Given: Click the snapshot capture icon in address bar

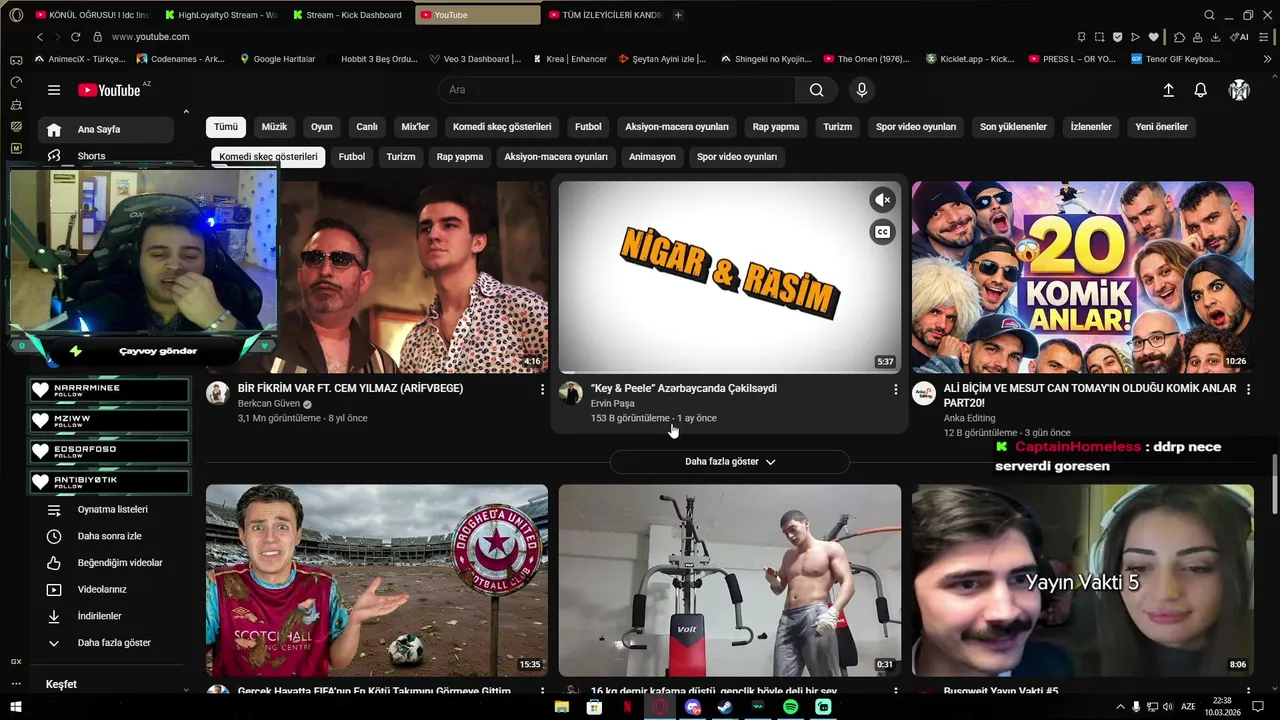Looking at the screenshot, I should coord(1099,37).
